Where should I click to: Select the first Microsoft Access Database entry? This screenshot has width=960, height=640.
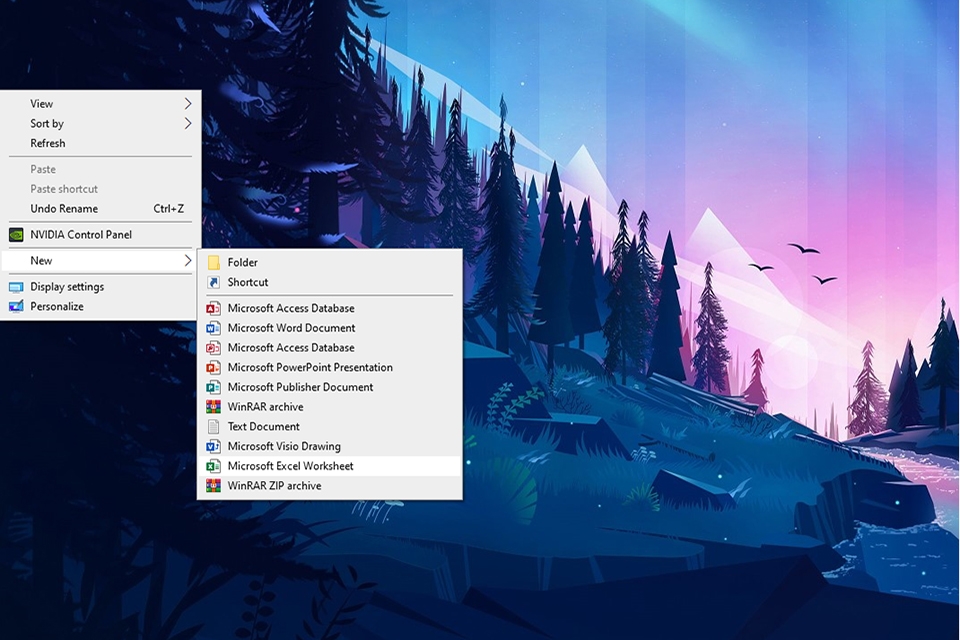click(x=290, y=308)
